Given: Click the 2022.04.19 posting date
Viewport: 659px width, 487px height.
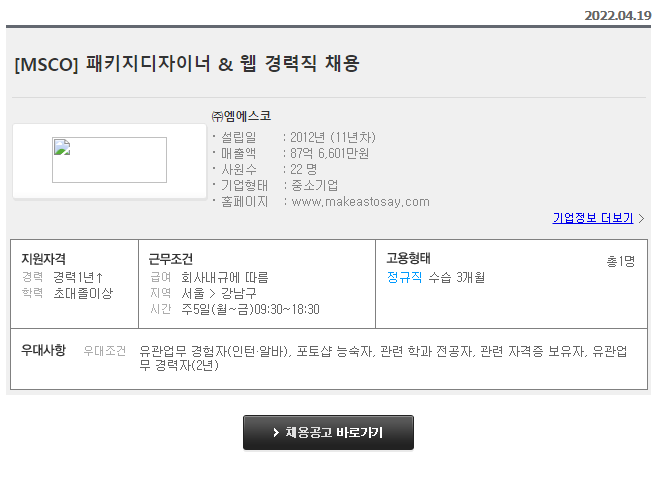Looking at the screenshot, I should (x=617, y=15).
